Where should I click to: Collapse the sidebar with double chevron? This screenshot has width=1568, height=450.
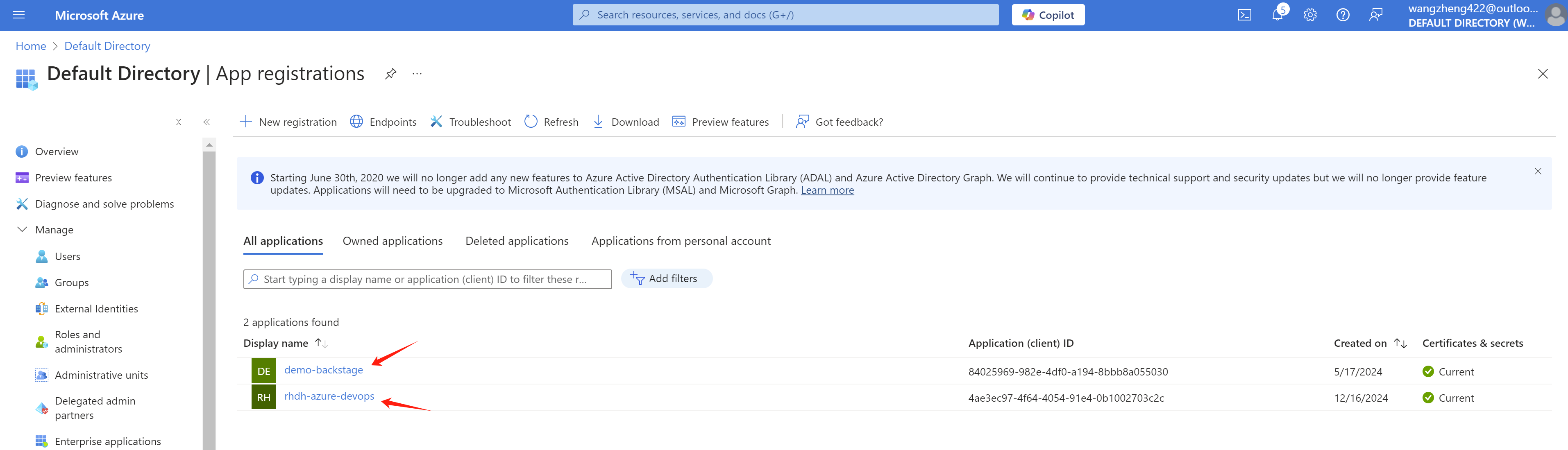point(206,122)
